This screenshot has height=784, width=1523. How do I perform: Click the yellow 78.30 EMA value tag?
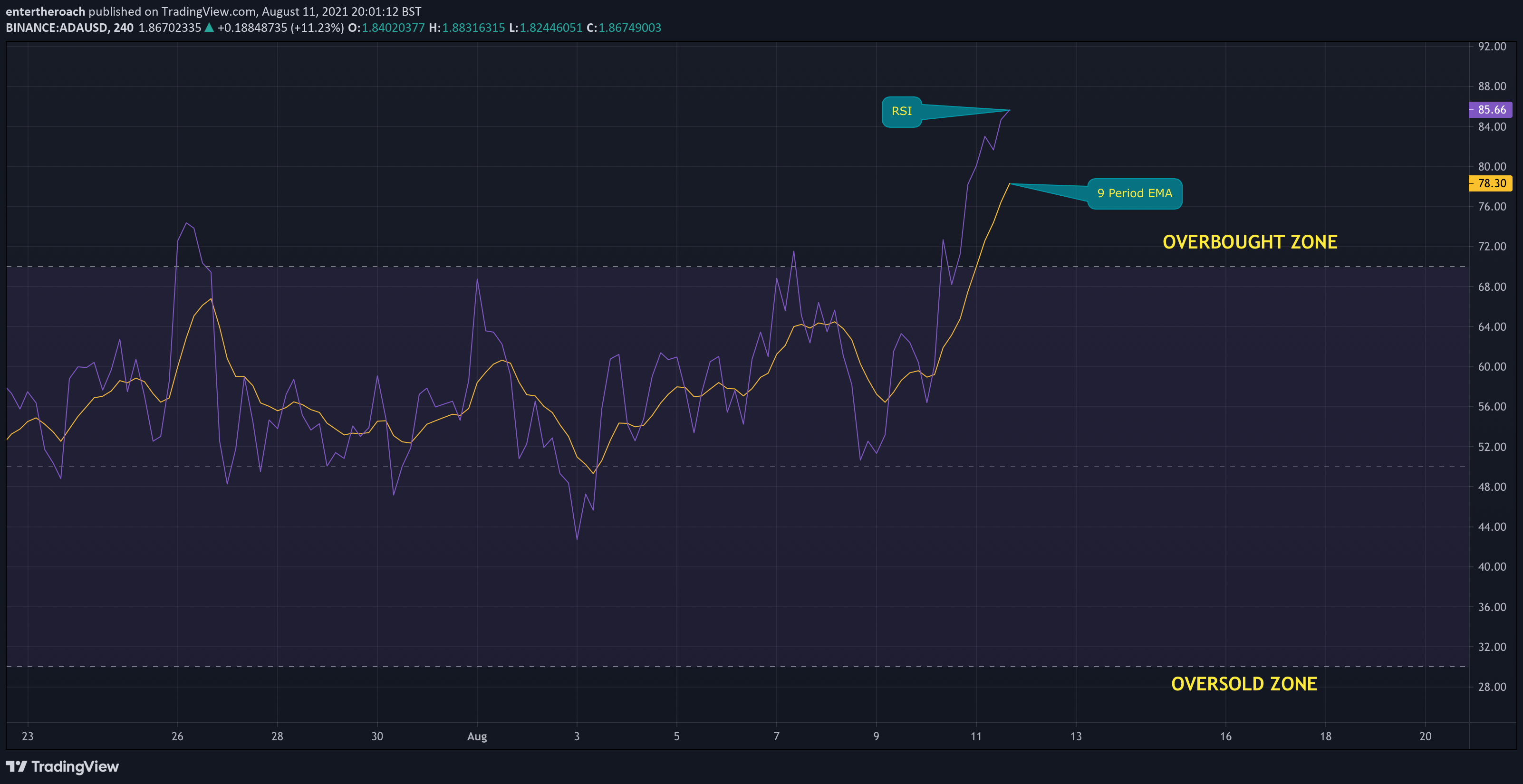(x=1491, y=183)
